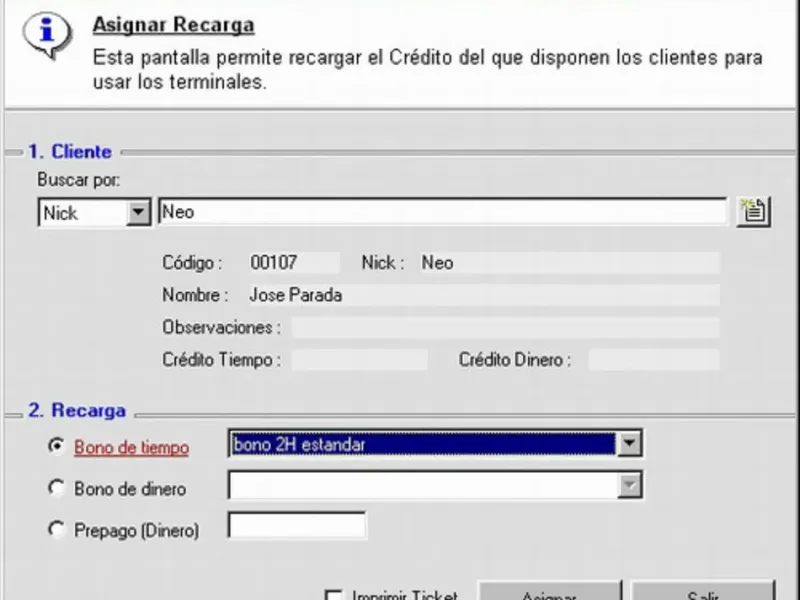Select the Bono de tiempo radio button
Viewport: 800px width, 600px height.
56,446
